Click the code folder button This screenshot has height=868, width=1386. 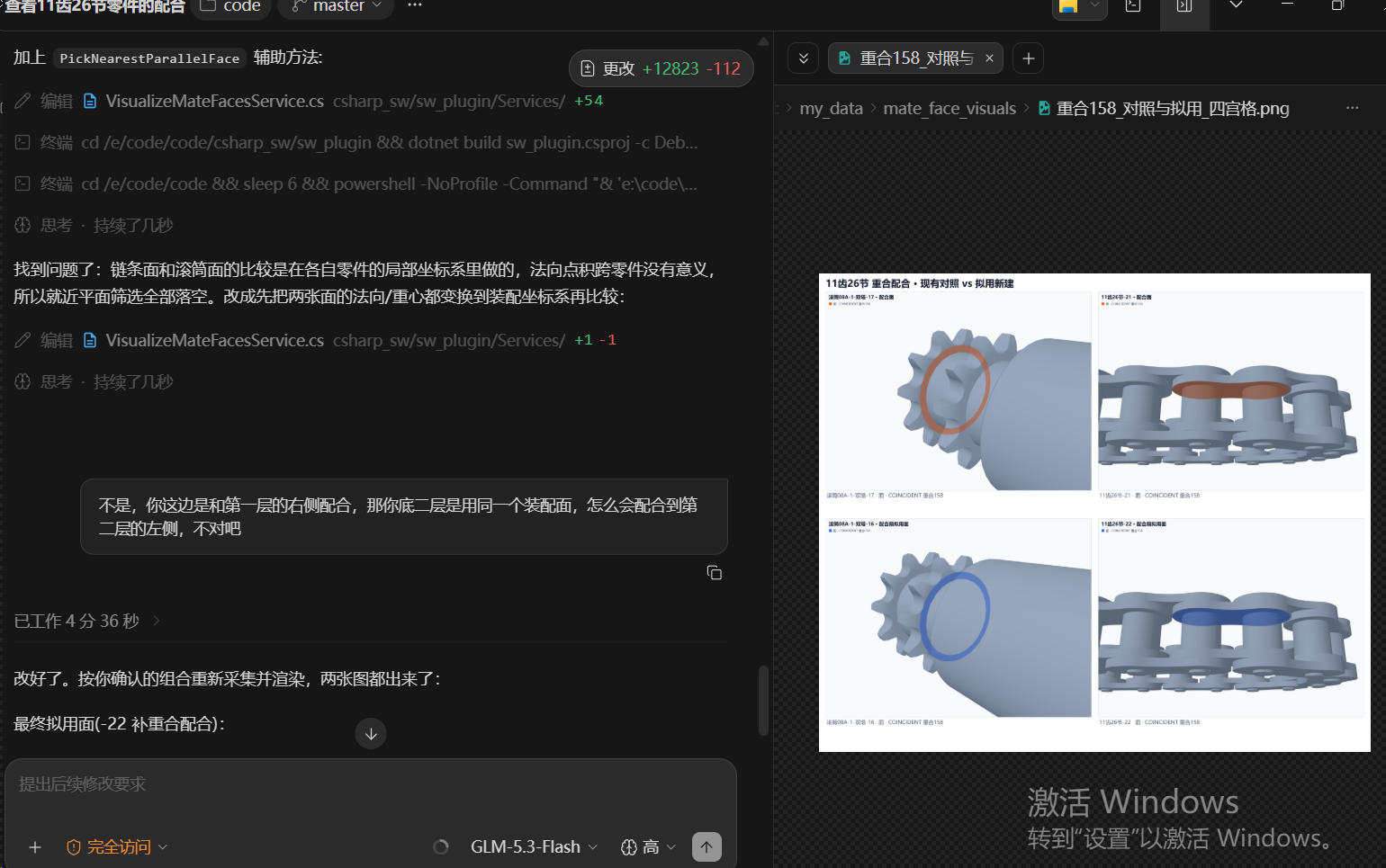(x=231, y=6)
